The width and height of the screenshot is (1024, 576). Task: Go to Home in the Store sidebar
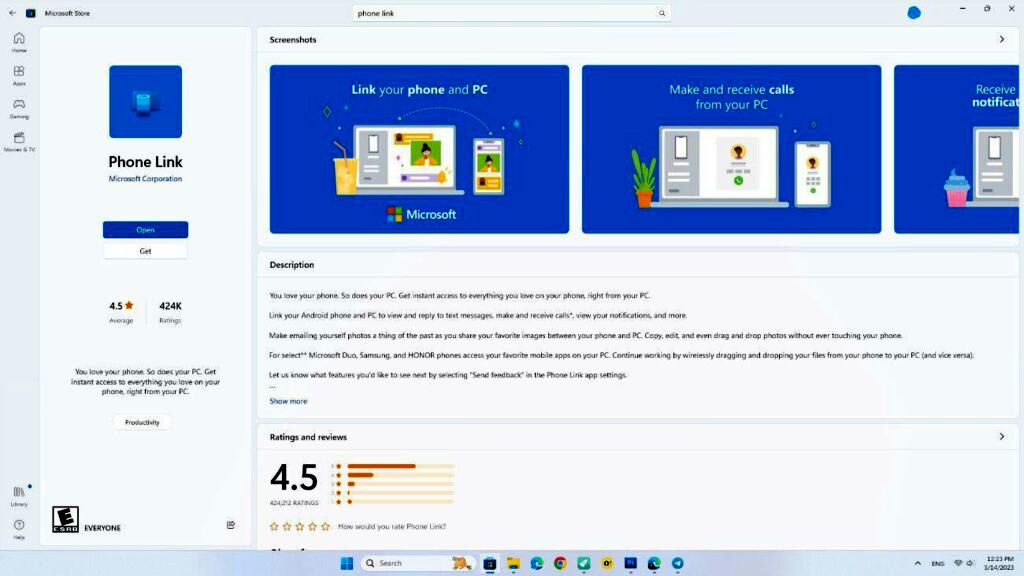19,42
